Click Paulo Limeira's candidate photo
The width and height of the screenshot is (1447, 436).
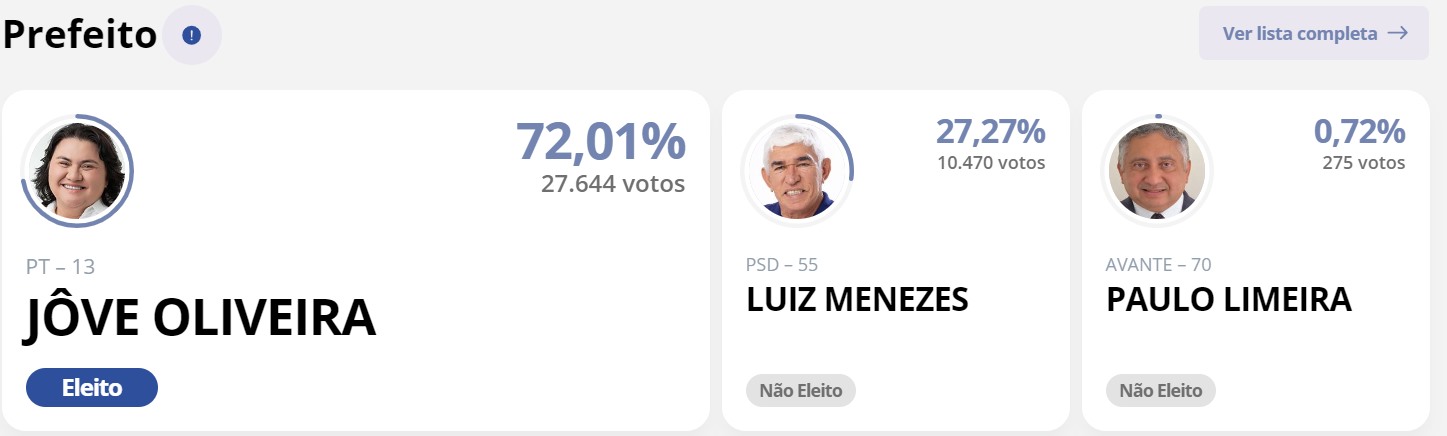click(x=1157, y=171)
